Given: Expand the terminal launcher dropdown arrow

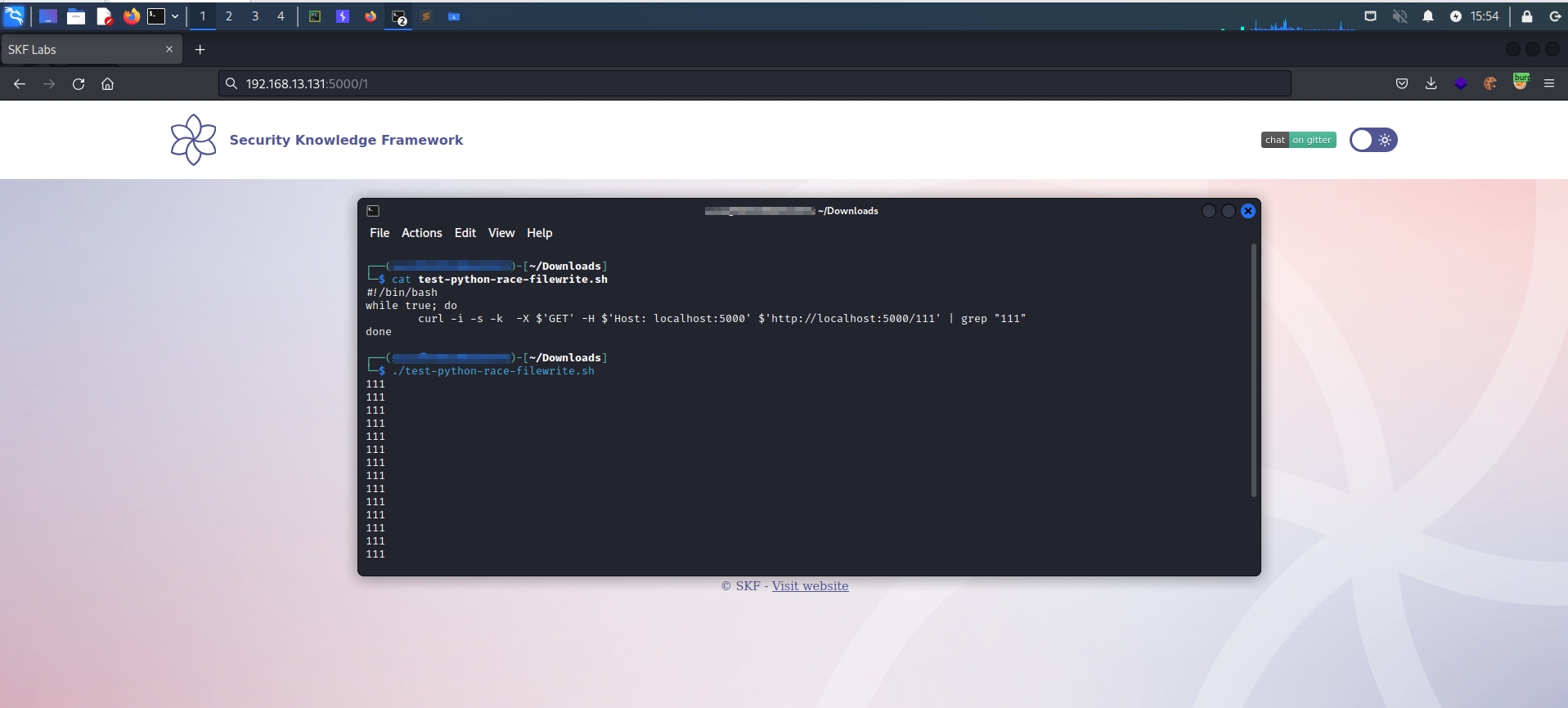Looking at the screenshot, I should point(175,16).
